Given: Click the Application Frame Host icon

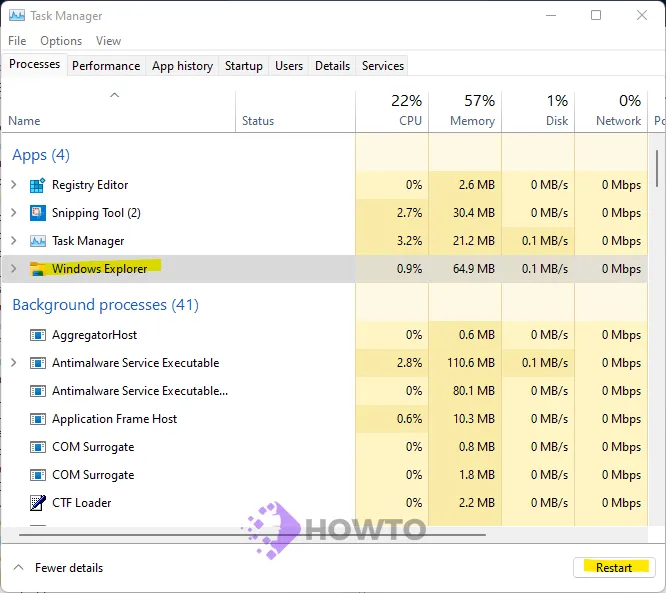Looking at the screenshot, I should [x=37, y=419].
